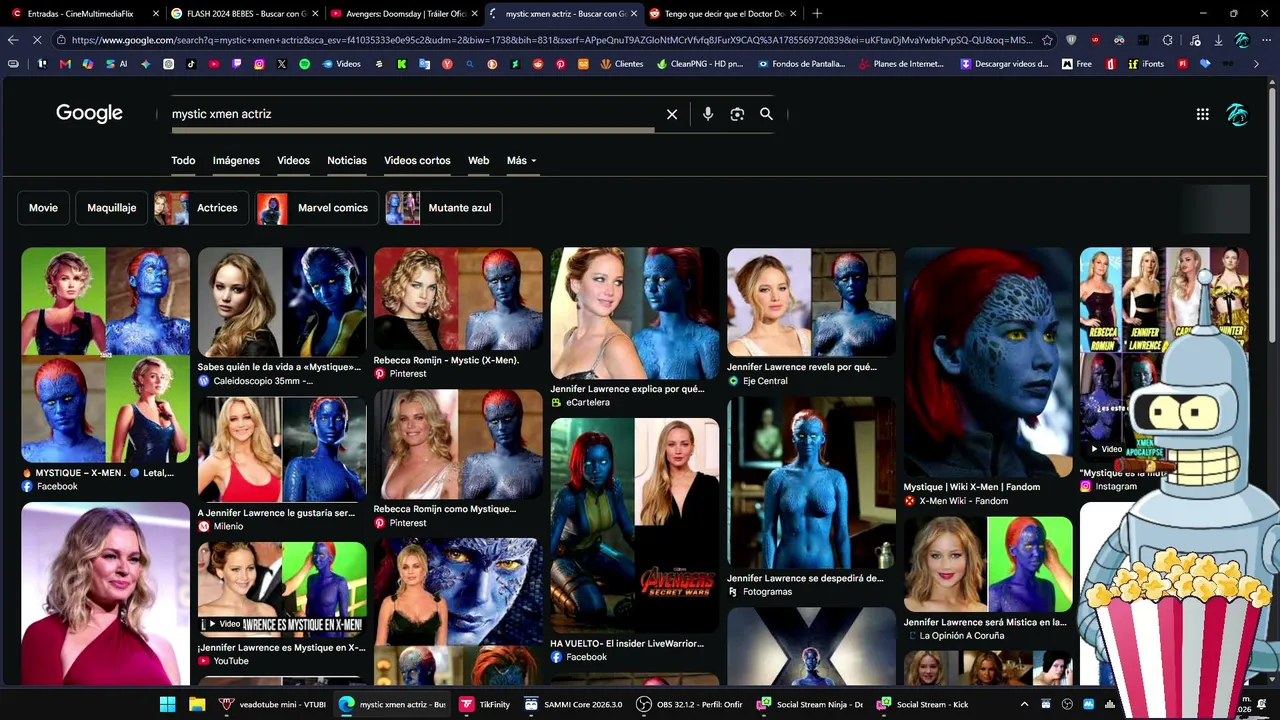This screenshot has height=720, width=1280.
Task: Open OBS 32.1.2 from the taskbar
Action: [x=691, y=704]
